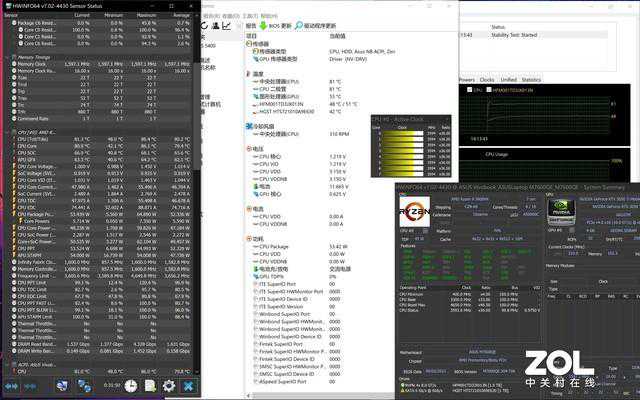Image resolution: width=640 pixels, height=400 pixels.
Task: Collapse the Memory Timings sensor group
Action: pyautogui.click(x=8, y=58)
